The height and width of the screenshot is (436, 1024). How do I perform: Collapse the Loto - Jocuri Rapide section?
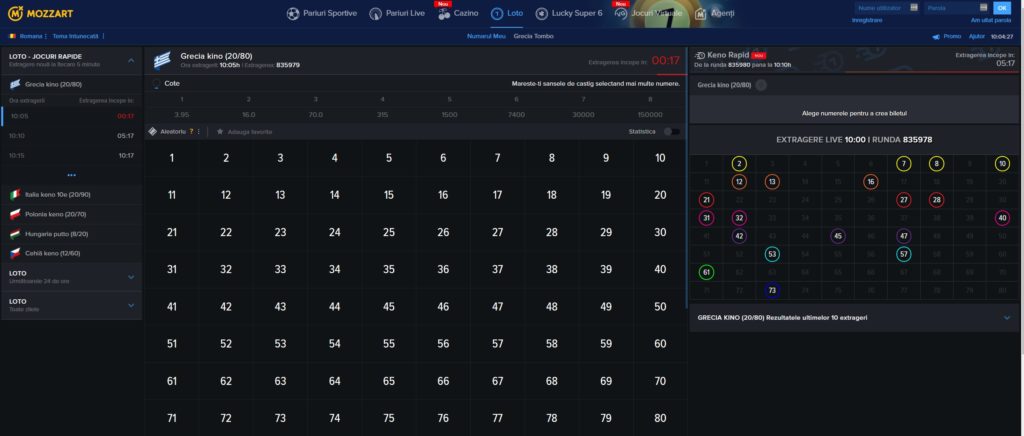coord(131,60)
